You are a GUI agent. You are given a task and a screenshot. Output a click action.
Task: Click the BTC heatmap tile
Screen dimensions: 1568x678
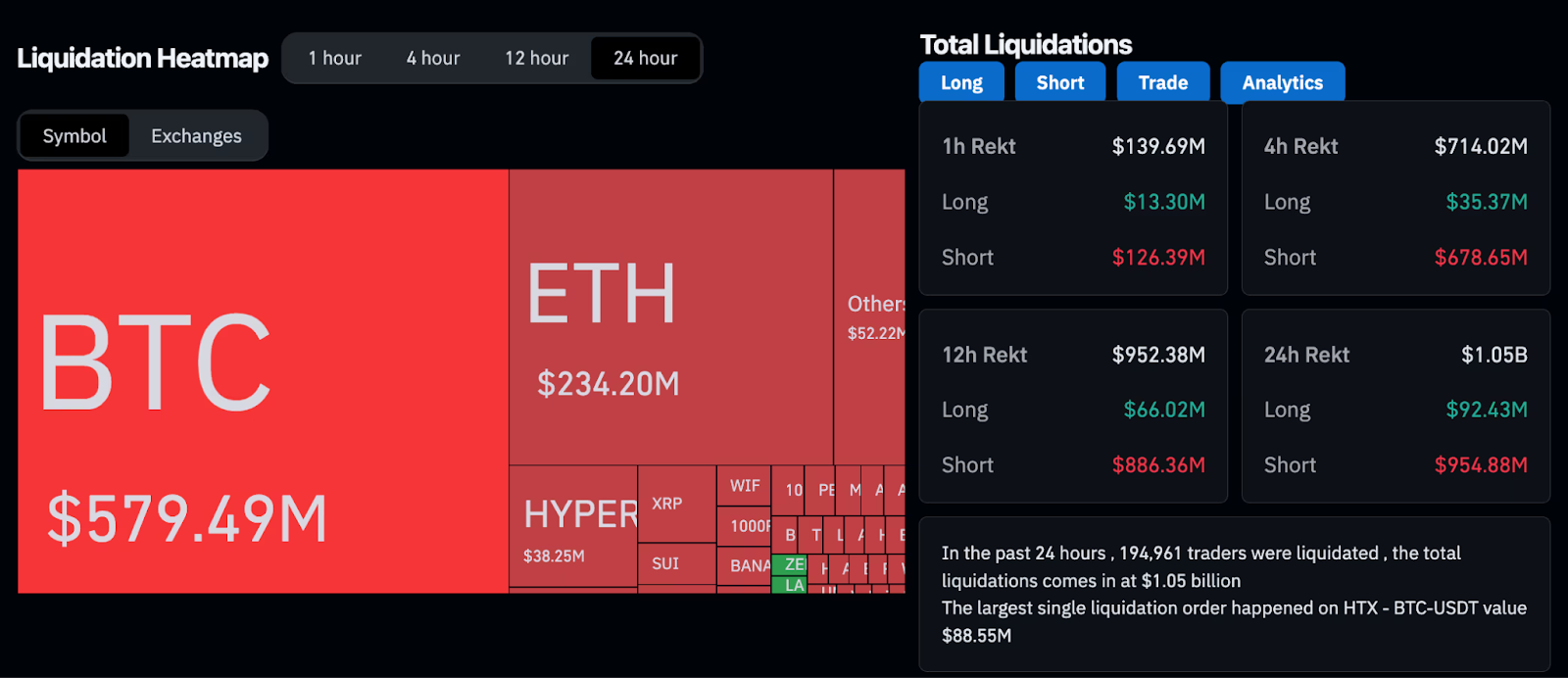(x=263, y=381)
